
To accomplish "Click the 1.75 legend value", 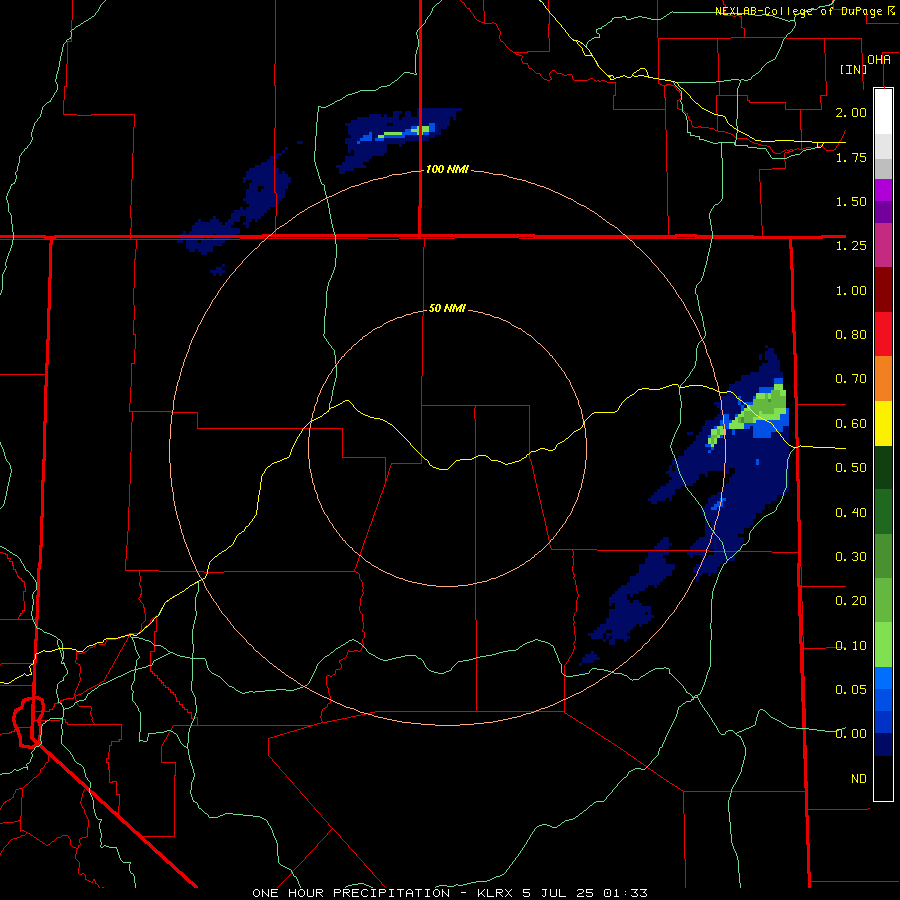I will tap(851, 157).
